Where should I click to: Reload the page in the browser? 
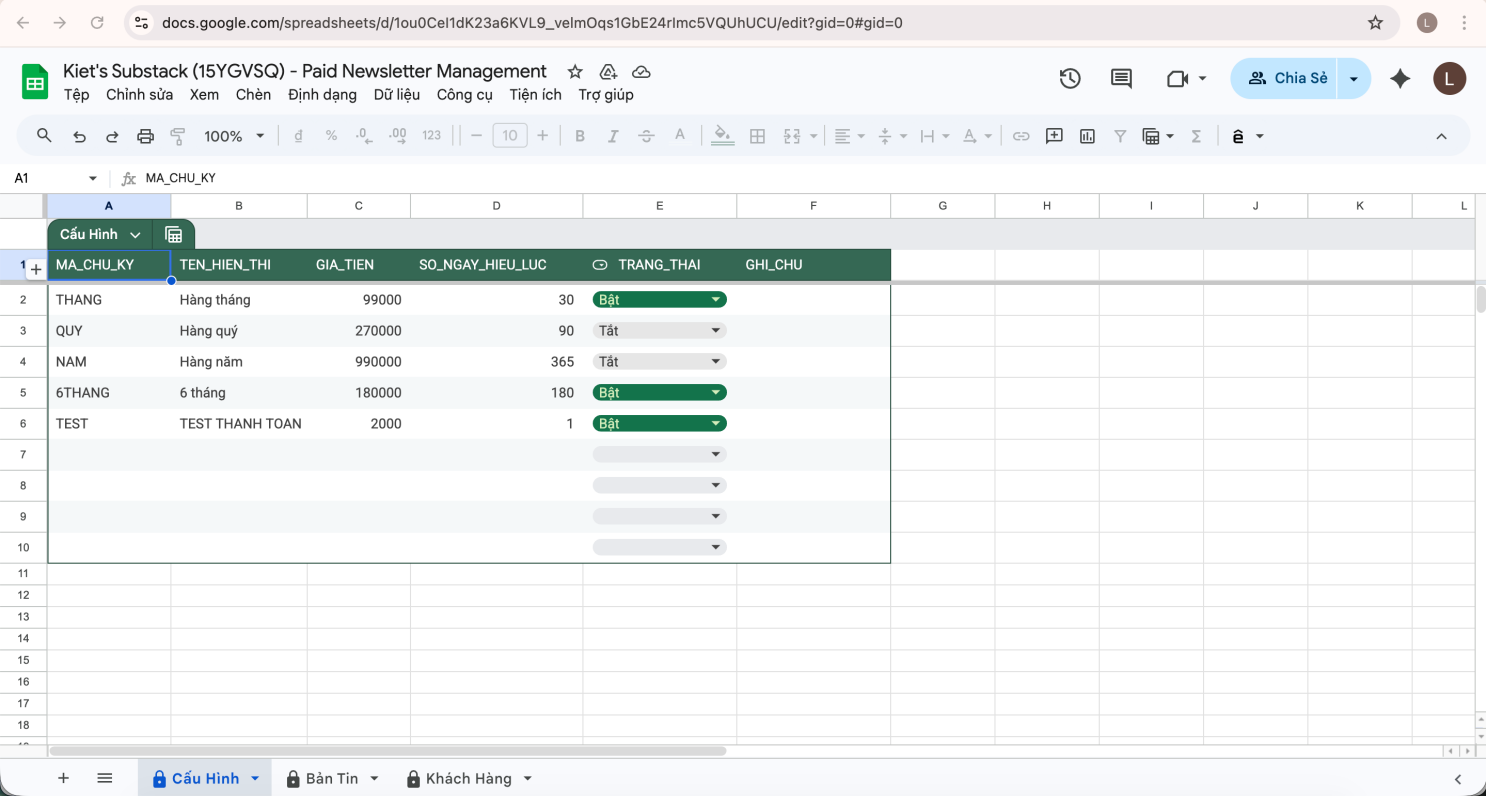[x=97, y=22]
